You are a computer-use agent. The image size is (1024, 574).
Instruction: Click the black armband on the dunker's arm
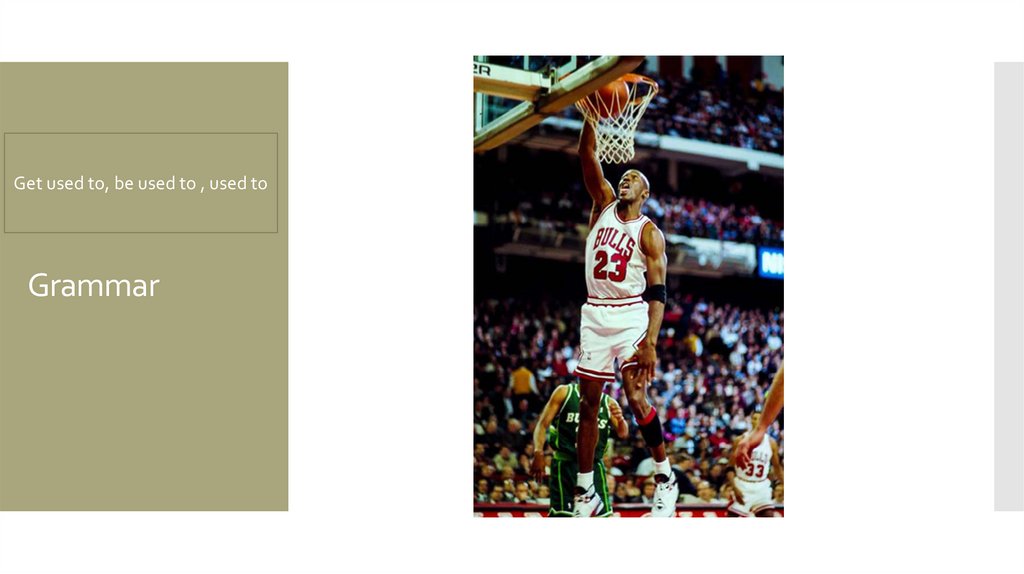click(x=654, y=294)
